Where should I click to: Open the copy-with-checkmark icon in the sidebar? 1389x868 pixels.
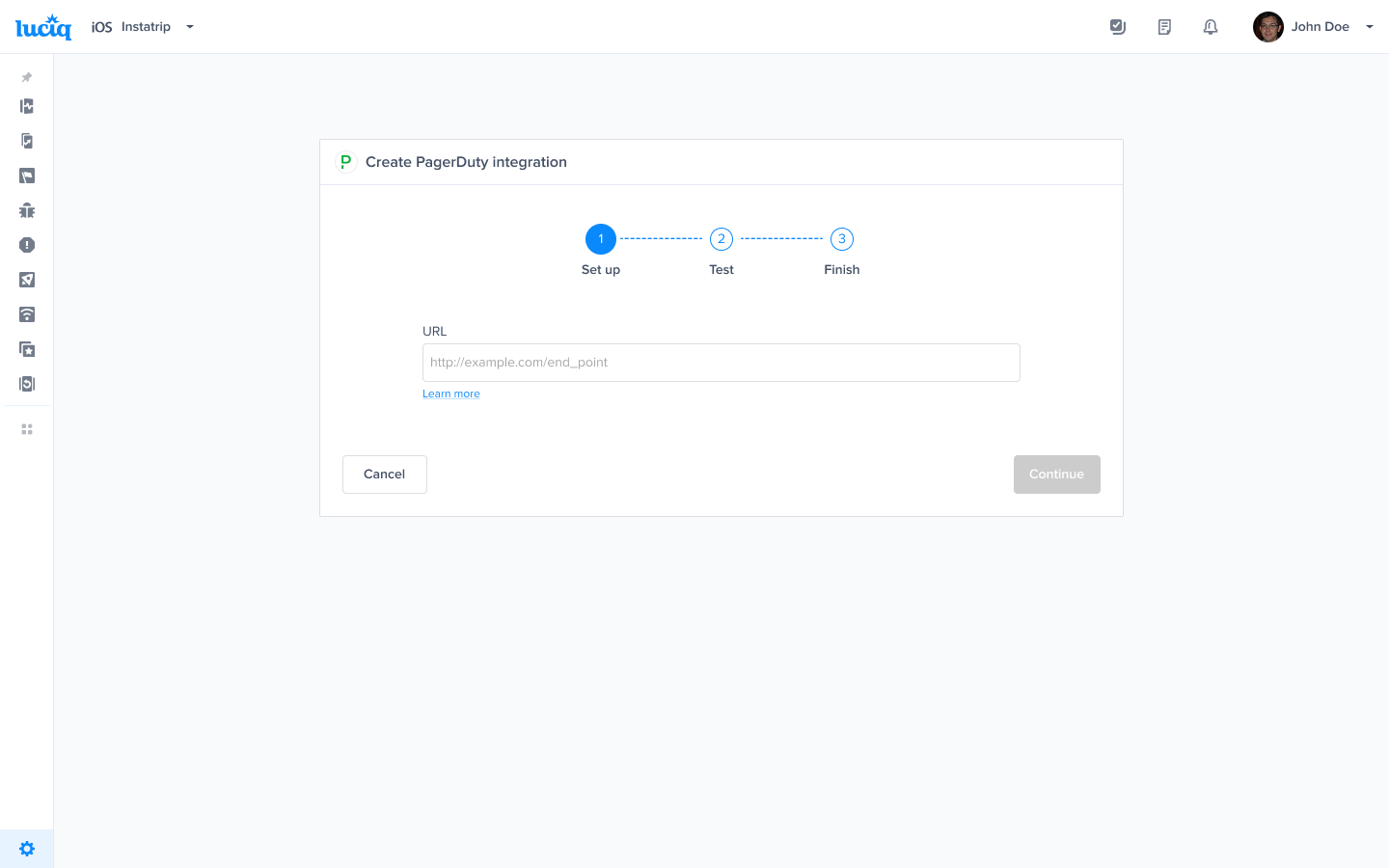click(27, 141)
